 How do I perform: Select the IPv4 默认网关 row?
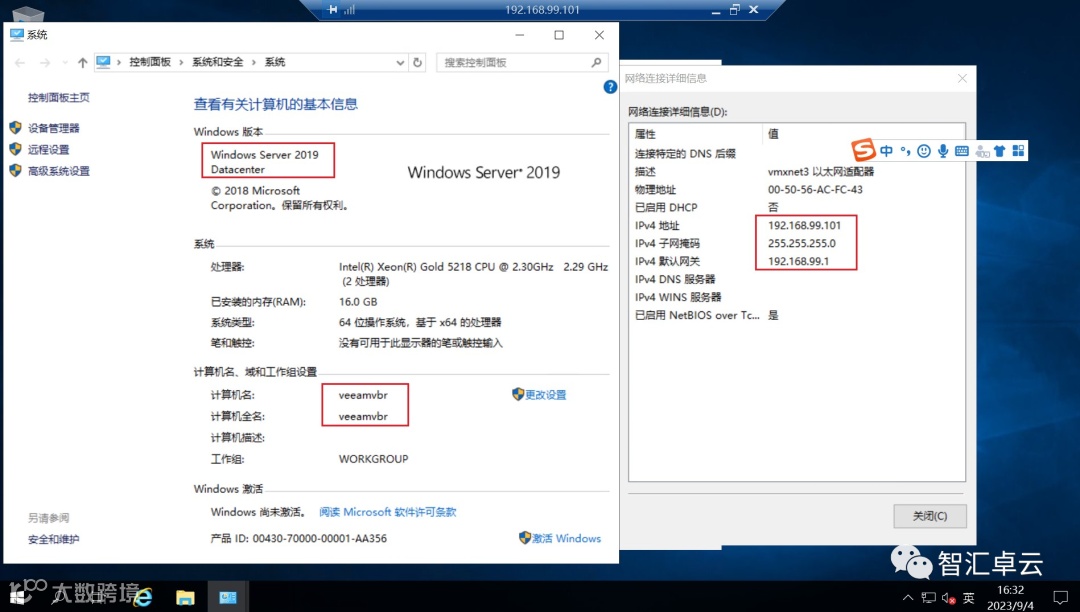pos(797,261)
